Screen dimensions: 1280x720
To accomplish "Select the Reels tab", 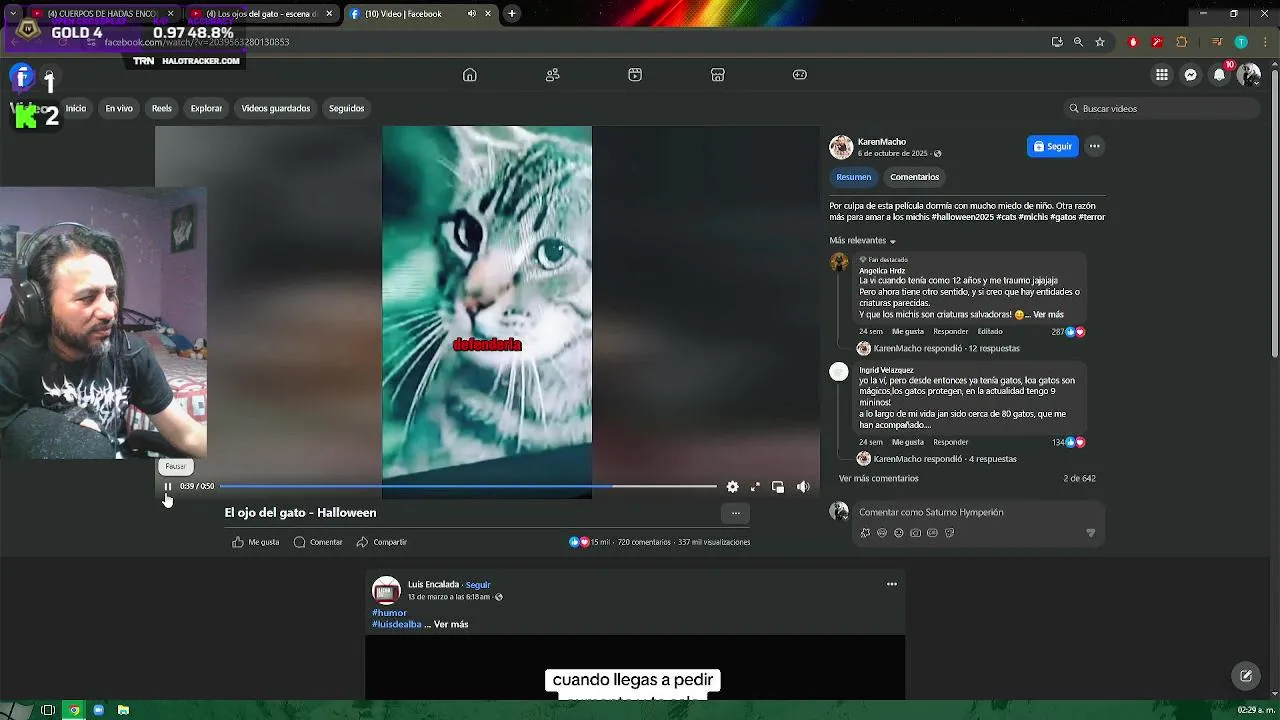I will point(162,108).
